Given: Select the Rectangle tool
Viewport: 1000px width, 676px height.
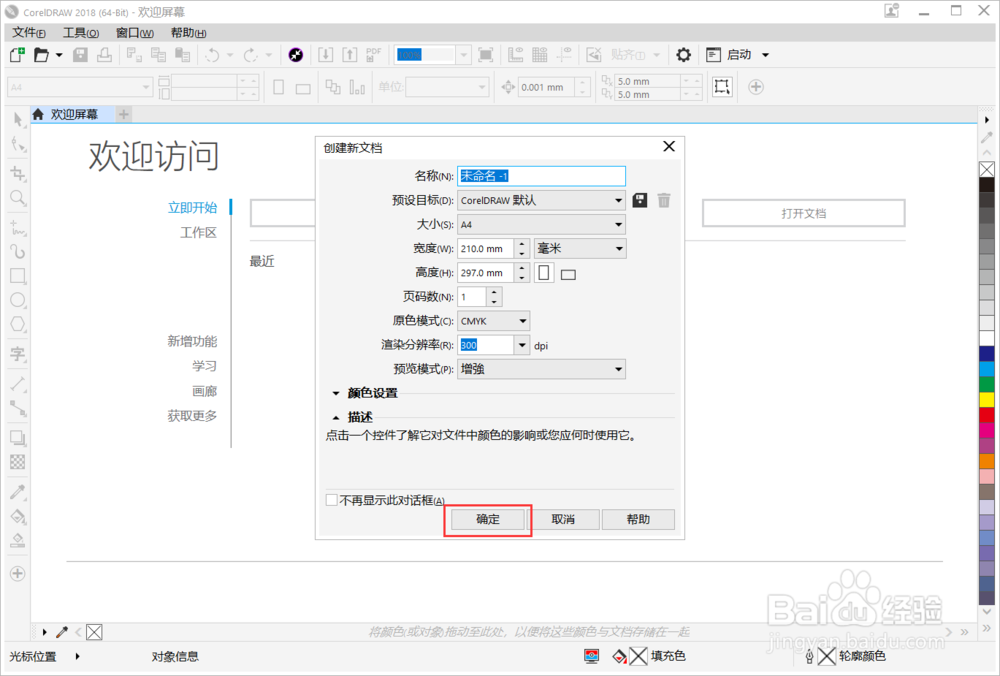Looking at the screenshot, I should click(x=18, y=276).
